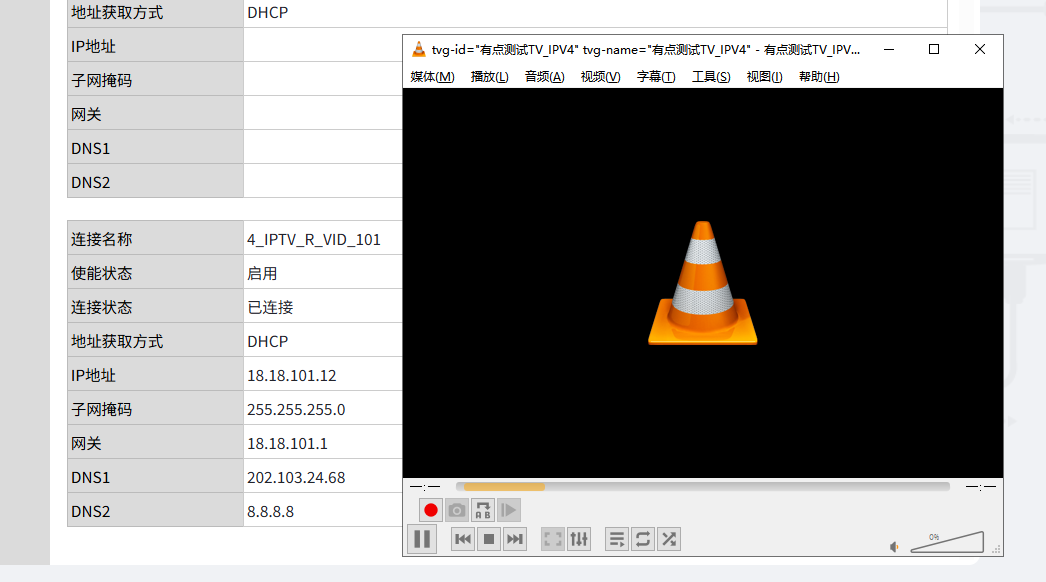Screen dimensions: 1046x582
Task: Click the VLC cone icon in title bar
Action: pyautogui.click(x=418, y=49)
